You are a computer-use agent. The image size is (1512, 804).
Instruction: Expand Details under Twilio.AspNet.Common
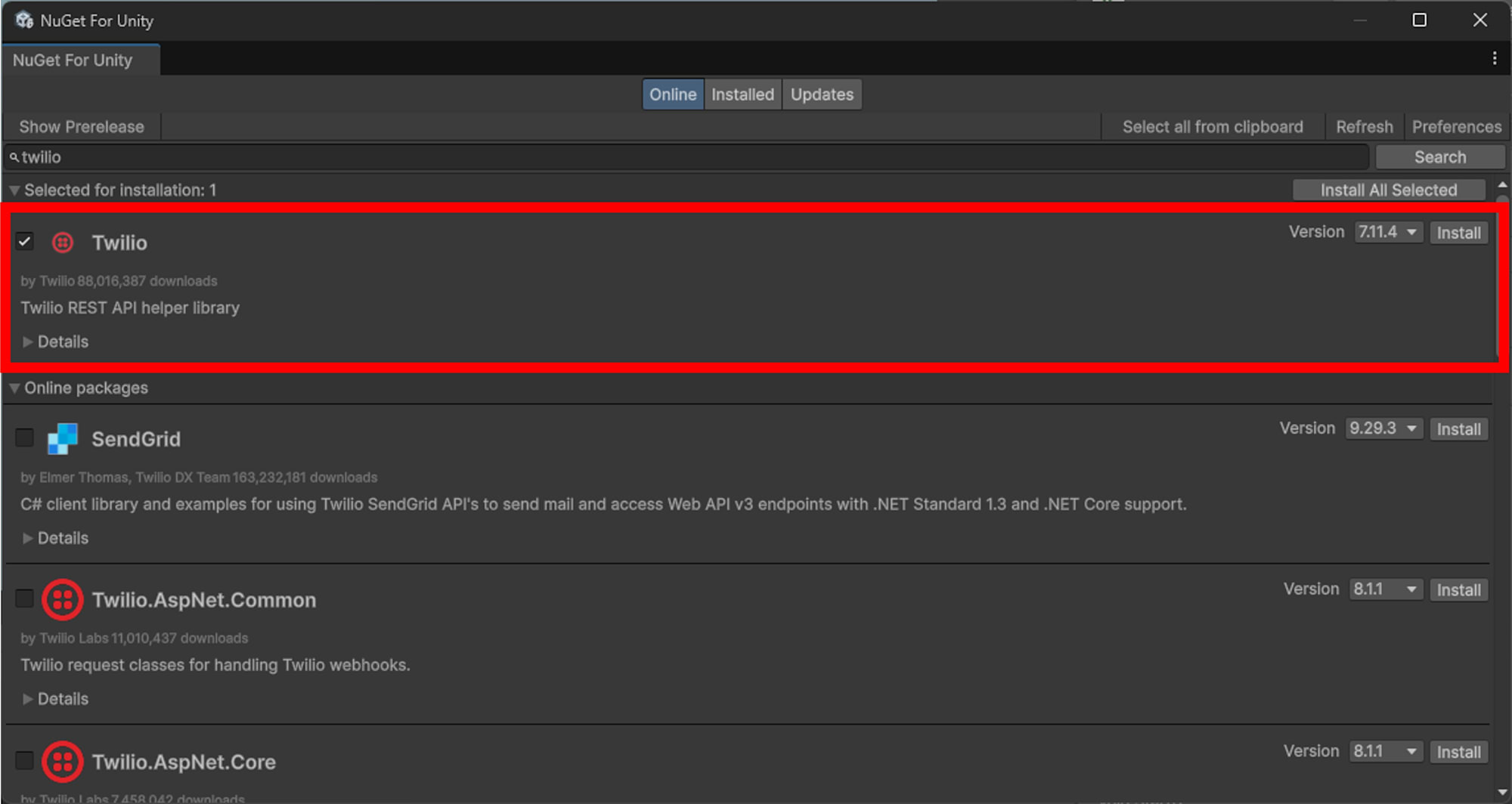coord(55,699)
